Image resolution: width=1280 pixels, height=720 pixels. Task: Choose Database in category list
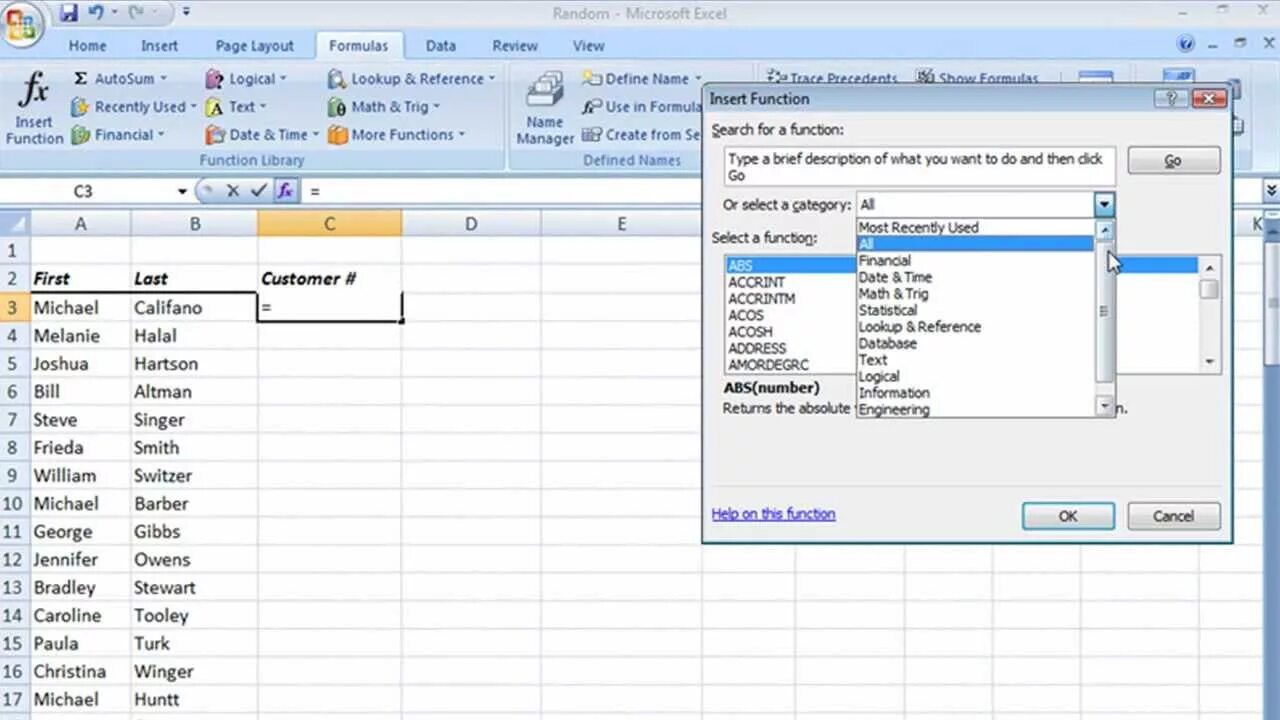(x=975, y=343)
